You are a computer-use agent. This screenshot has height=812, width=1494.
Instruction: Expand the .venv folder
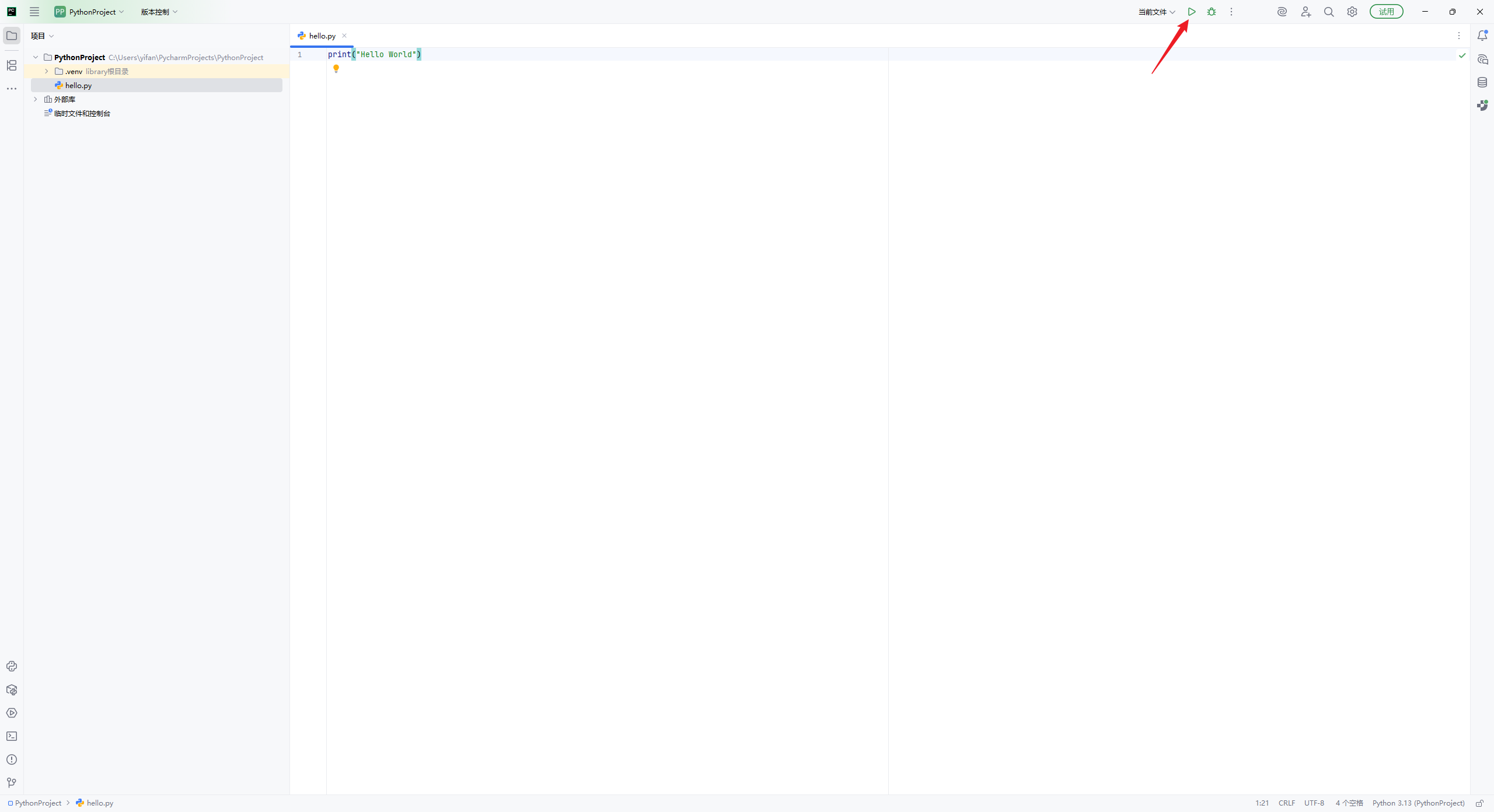coord(47,71)
